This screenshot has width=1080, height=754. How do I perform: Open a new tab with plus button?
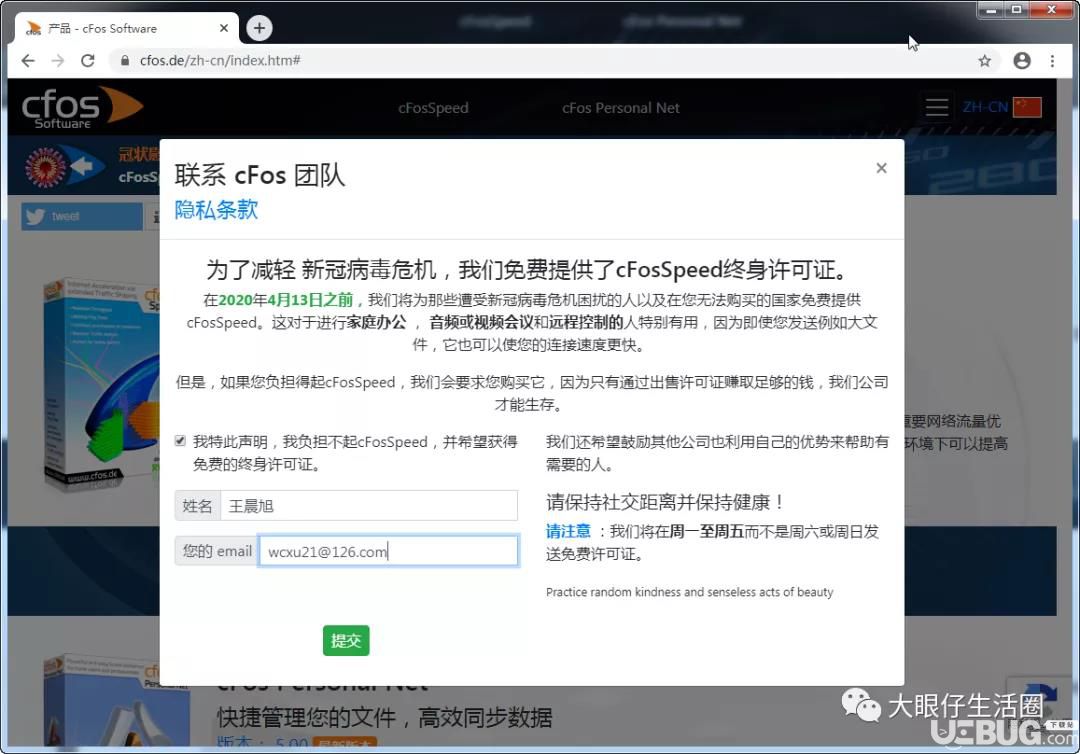259,28
